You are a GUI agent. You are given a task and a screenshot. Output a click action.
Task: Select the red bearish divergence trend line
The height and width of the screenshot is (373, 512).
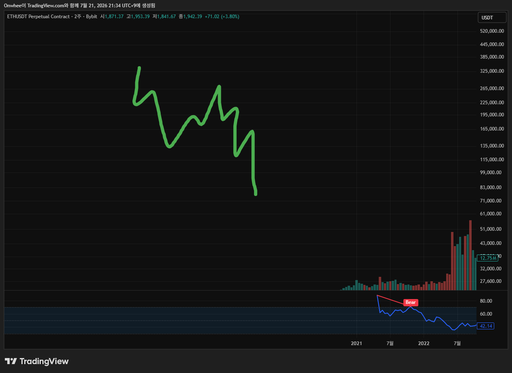[390, 300]
